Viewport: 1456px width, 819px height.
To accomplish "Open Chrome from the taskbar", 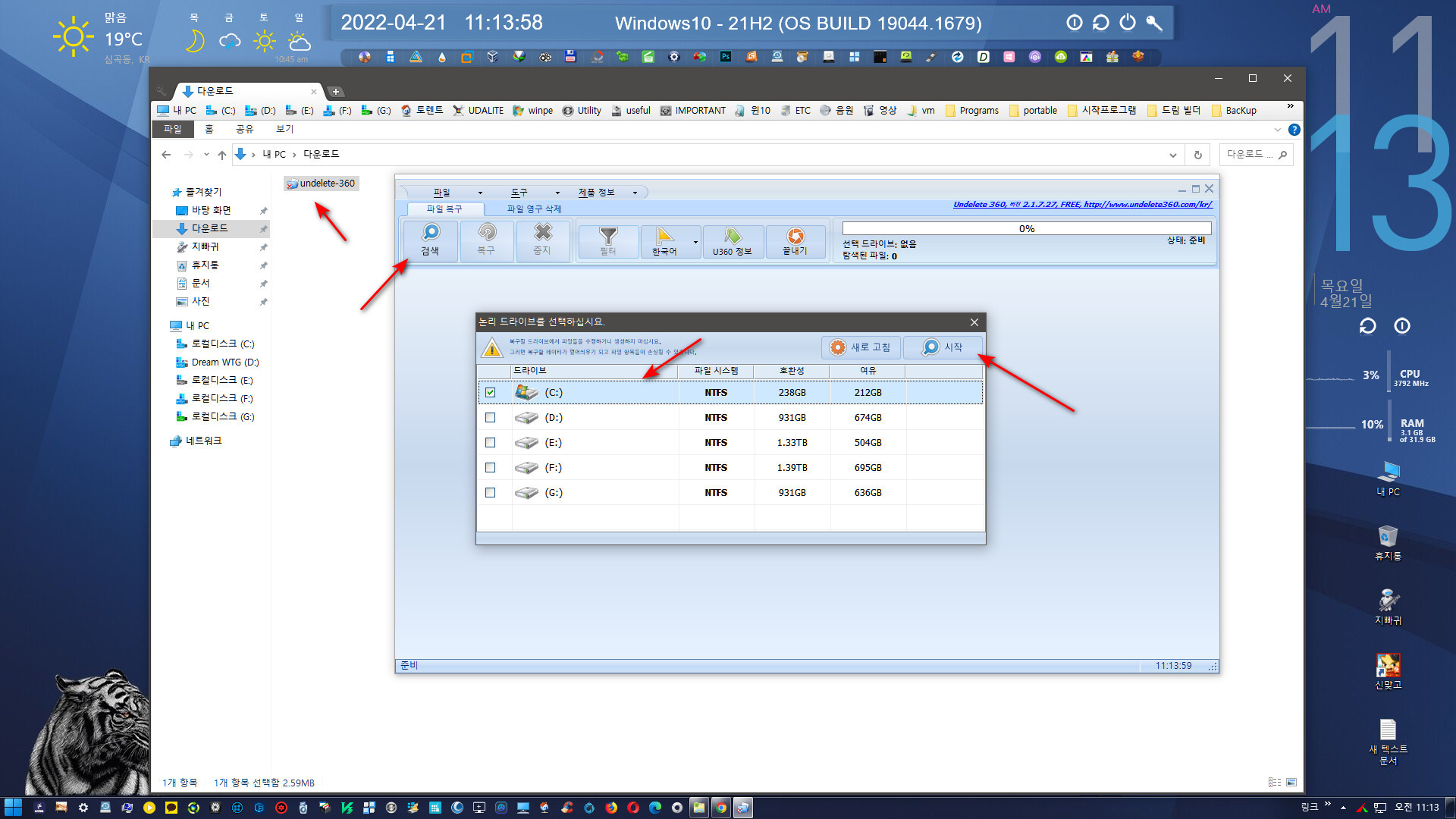I will pos(720,808).
